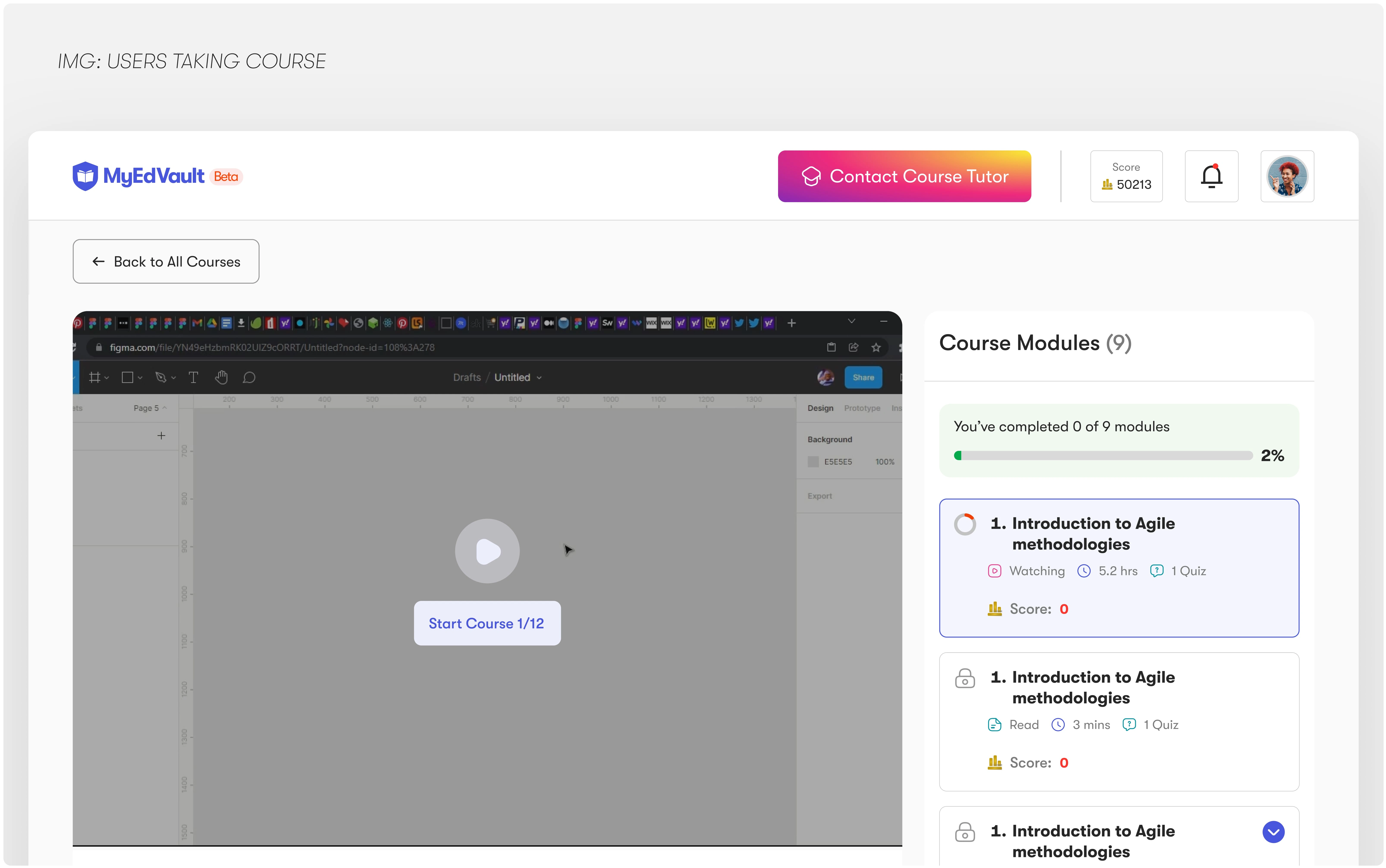Select the Figma Comment tool
The image size is (1386, 868).
249,377
